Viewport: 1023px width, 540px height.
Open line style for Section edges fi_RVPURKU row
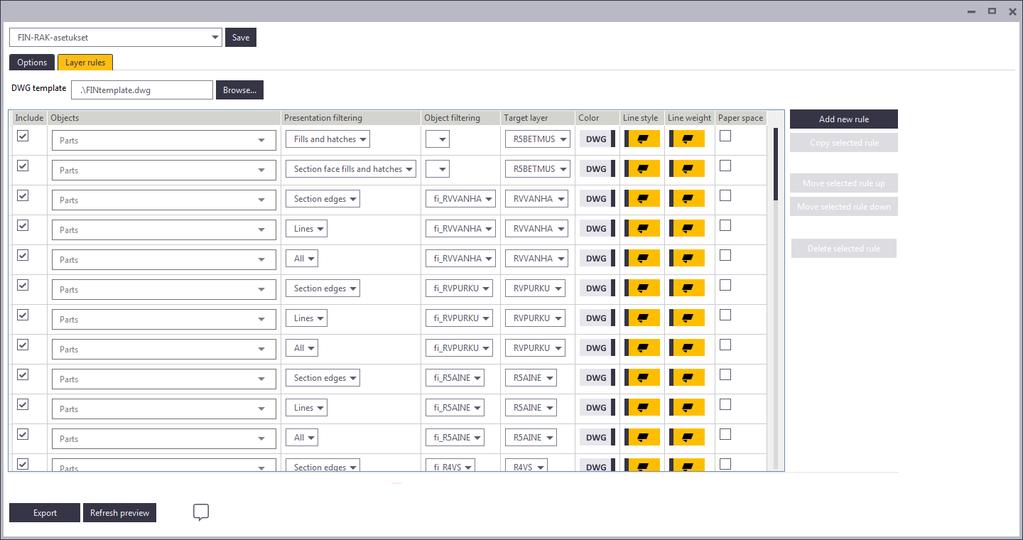tap(642, 288)
